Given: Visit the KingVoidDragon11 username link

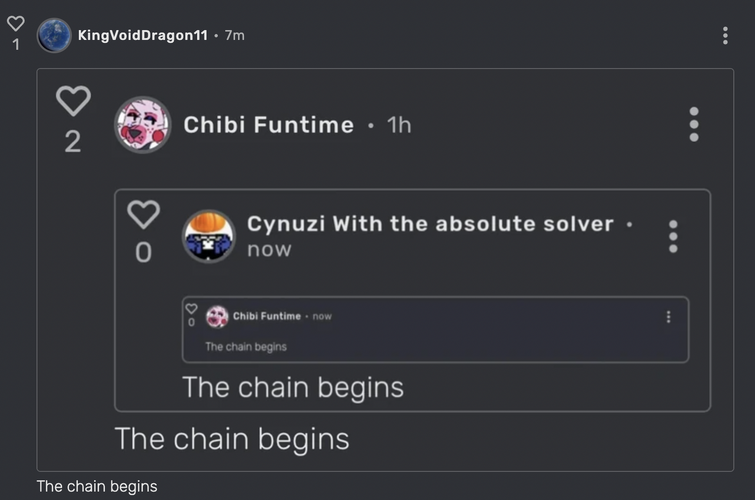Looking at the screenshot, I should pos(143,35).
